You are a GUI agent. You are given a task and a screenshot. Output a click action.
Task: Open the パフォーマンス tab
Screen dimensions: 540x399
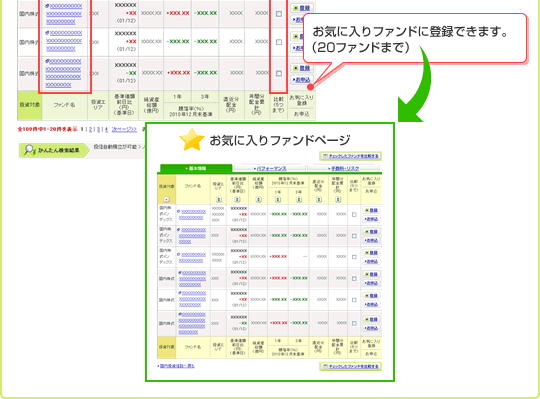[x=270, y=168]
